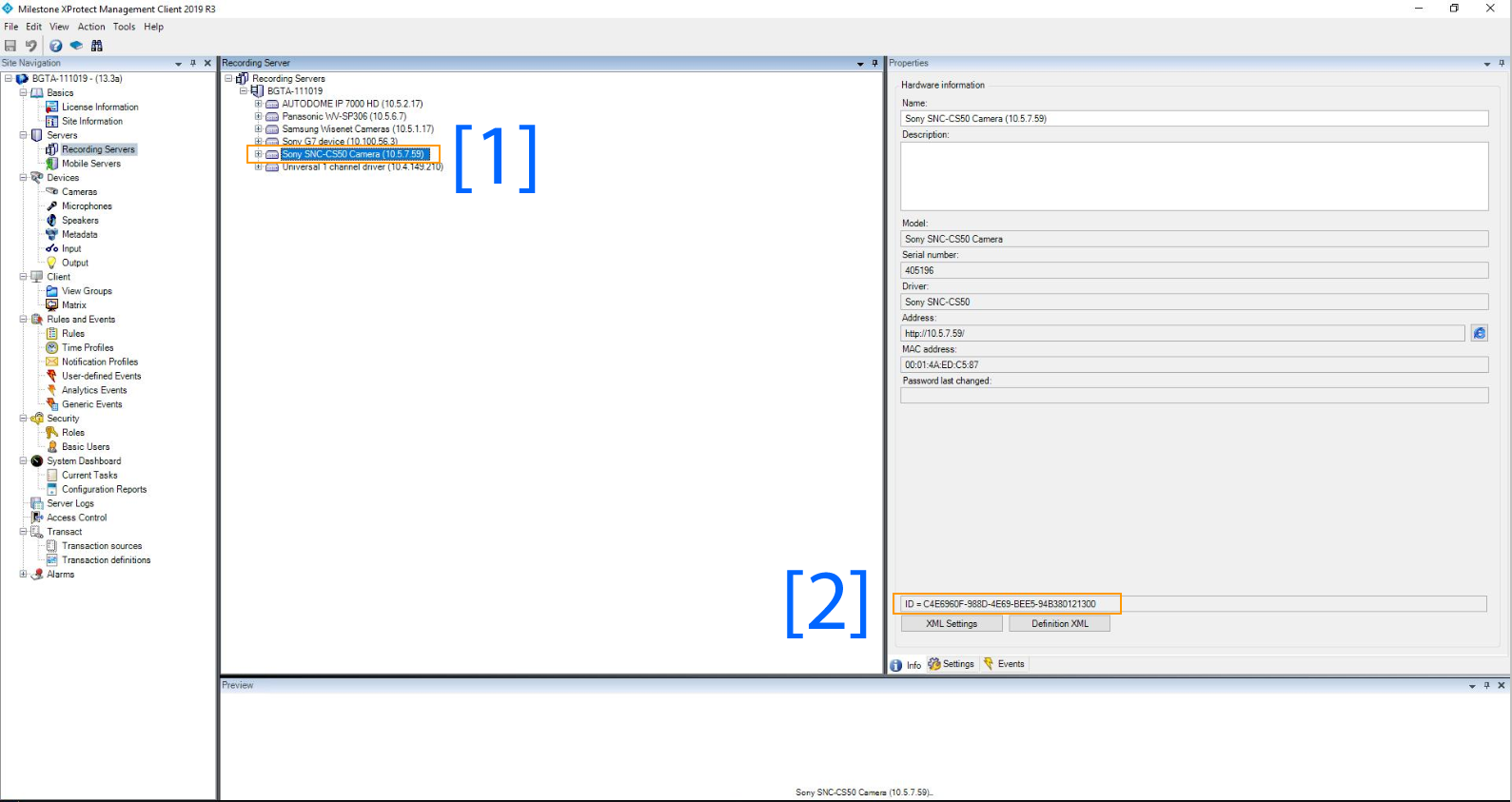Click the Address field
Image resolution: width=1512 pixels, height=802 pixels.
point(1183,333)
